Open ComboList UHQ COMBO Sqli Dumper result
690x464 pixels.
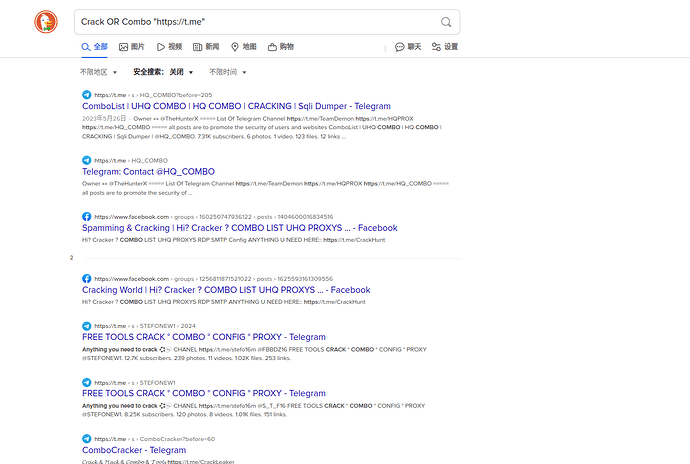tap(236, 106)
